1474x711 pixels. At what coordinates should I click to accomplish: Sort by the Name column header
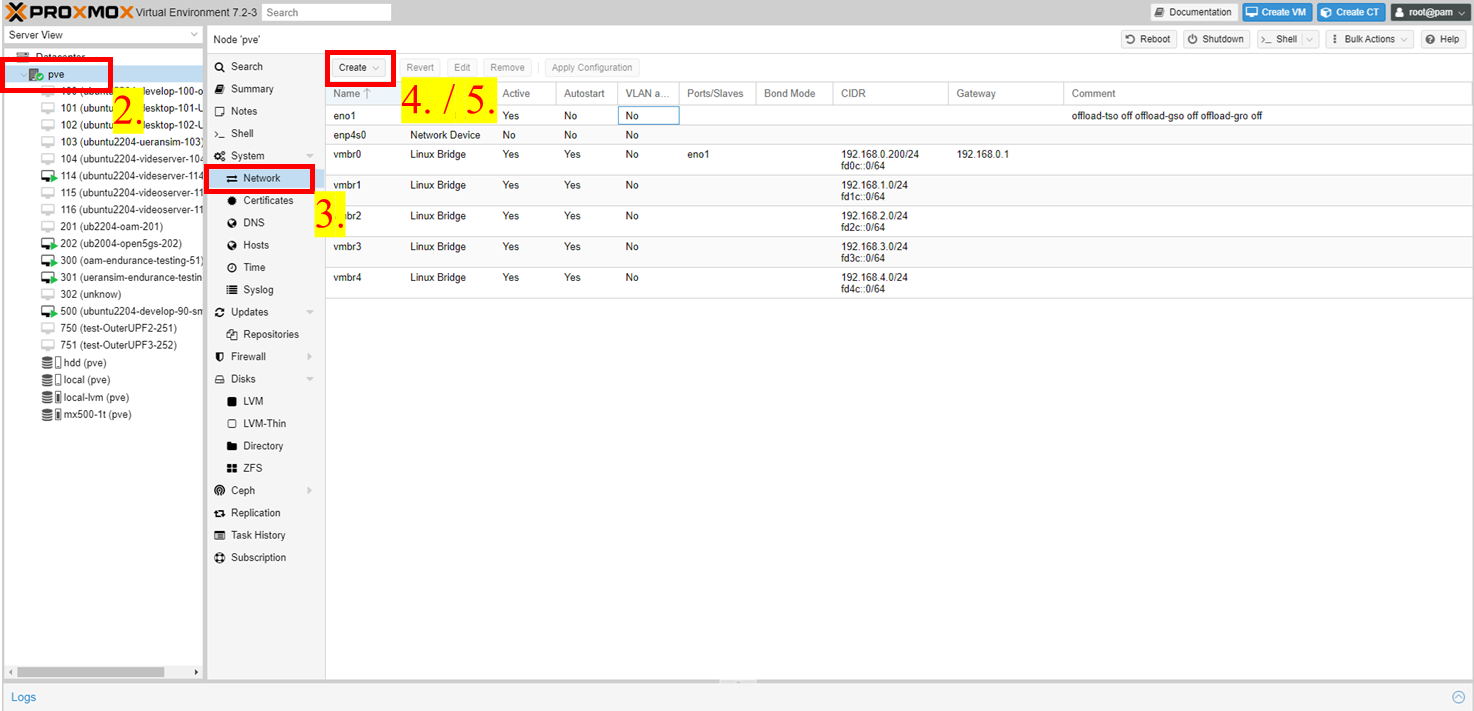346,93
